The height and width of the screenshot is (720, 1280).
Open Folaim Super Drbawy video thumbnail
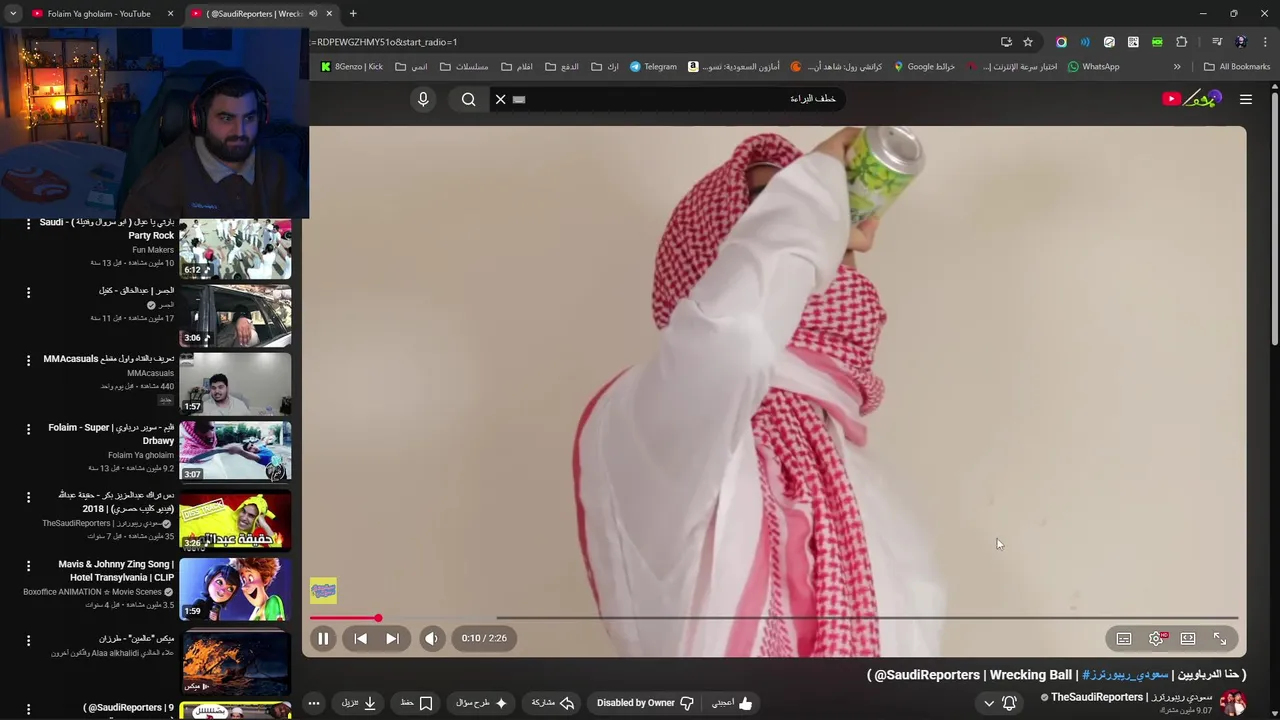tap(235, 451)
